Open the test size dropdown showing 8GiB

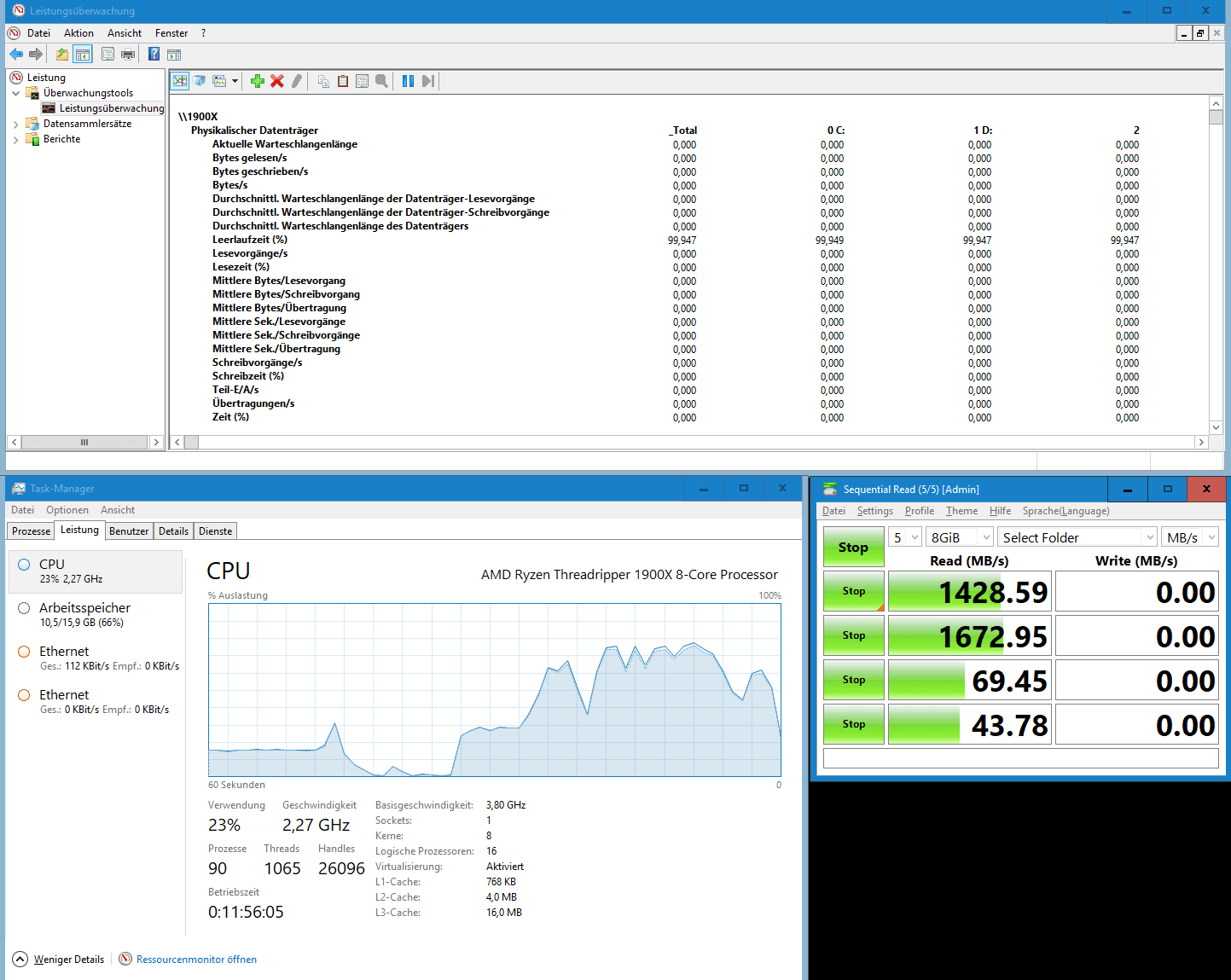960,537
